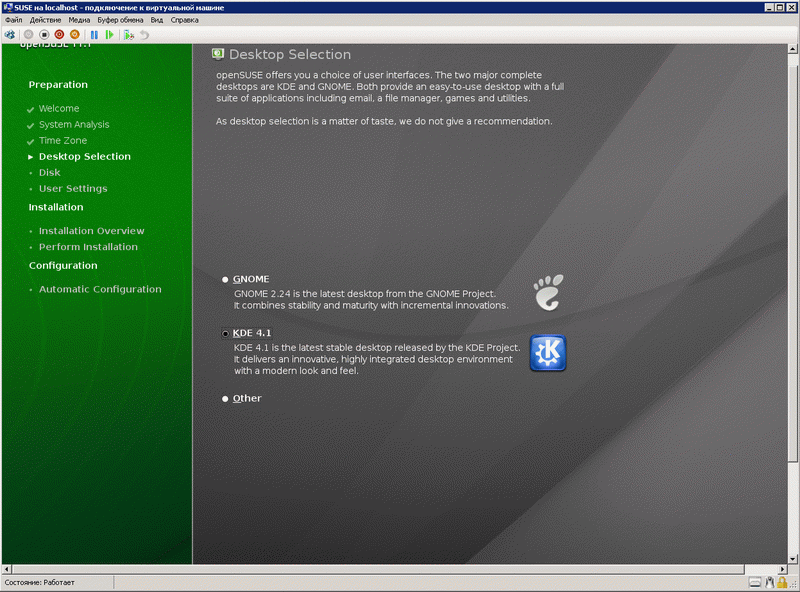Open the Медиа menu
Image resolution: width=800 pixels, height=592 pixels.
(79, 20)
